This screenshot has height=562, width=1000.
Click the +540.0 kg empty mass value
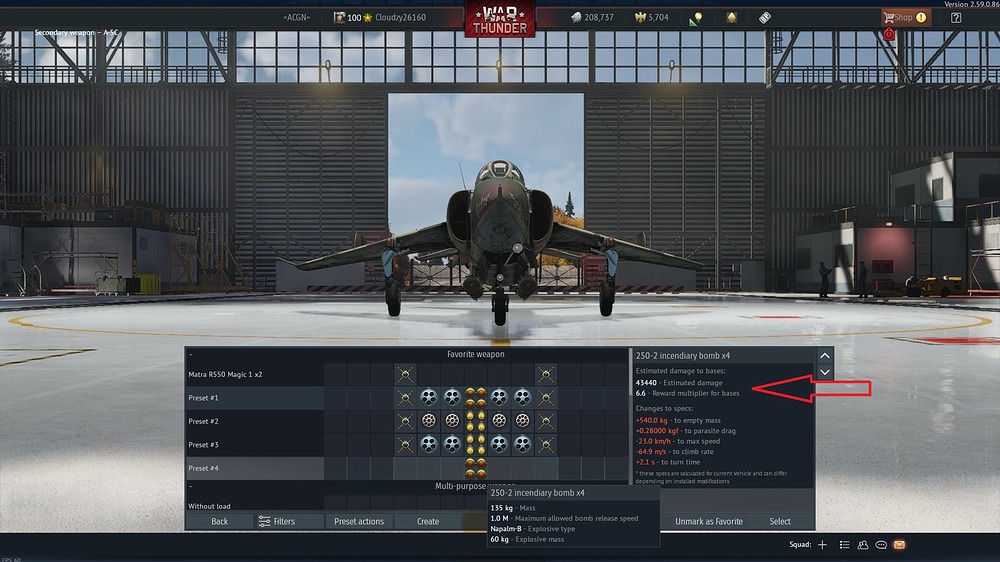click(651, 420)
